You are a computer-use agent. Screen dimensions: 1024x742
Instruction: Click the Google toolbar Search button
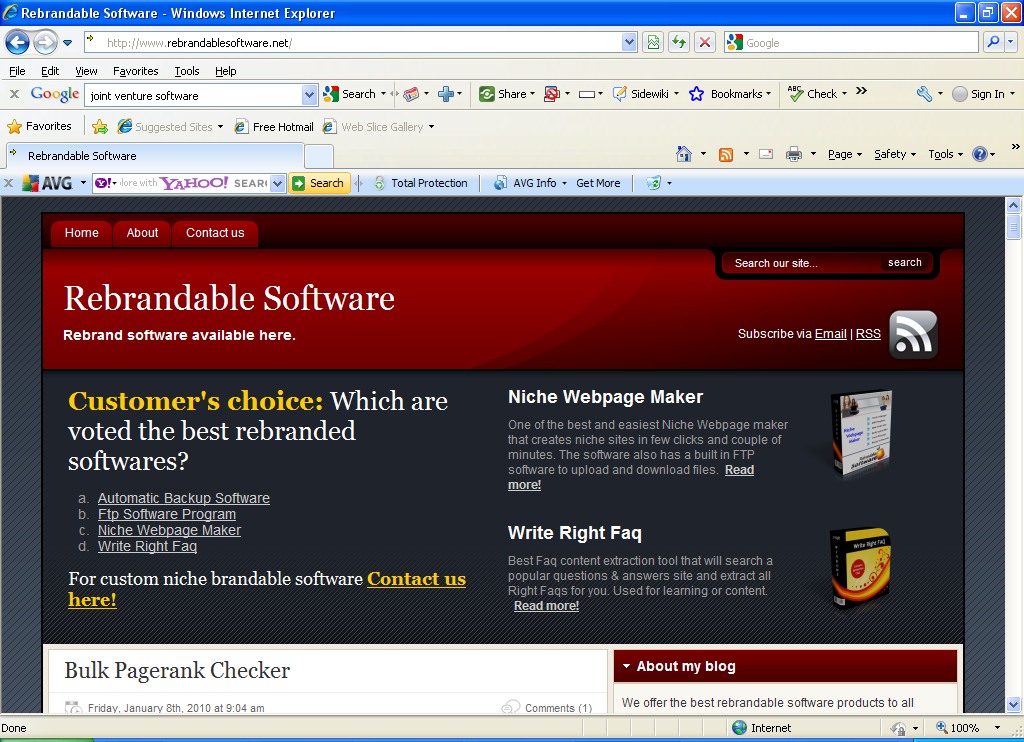[351, 94]
